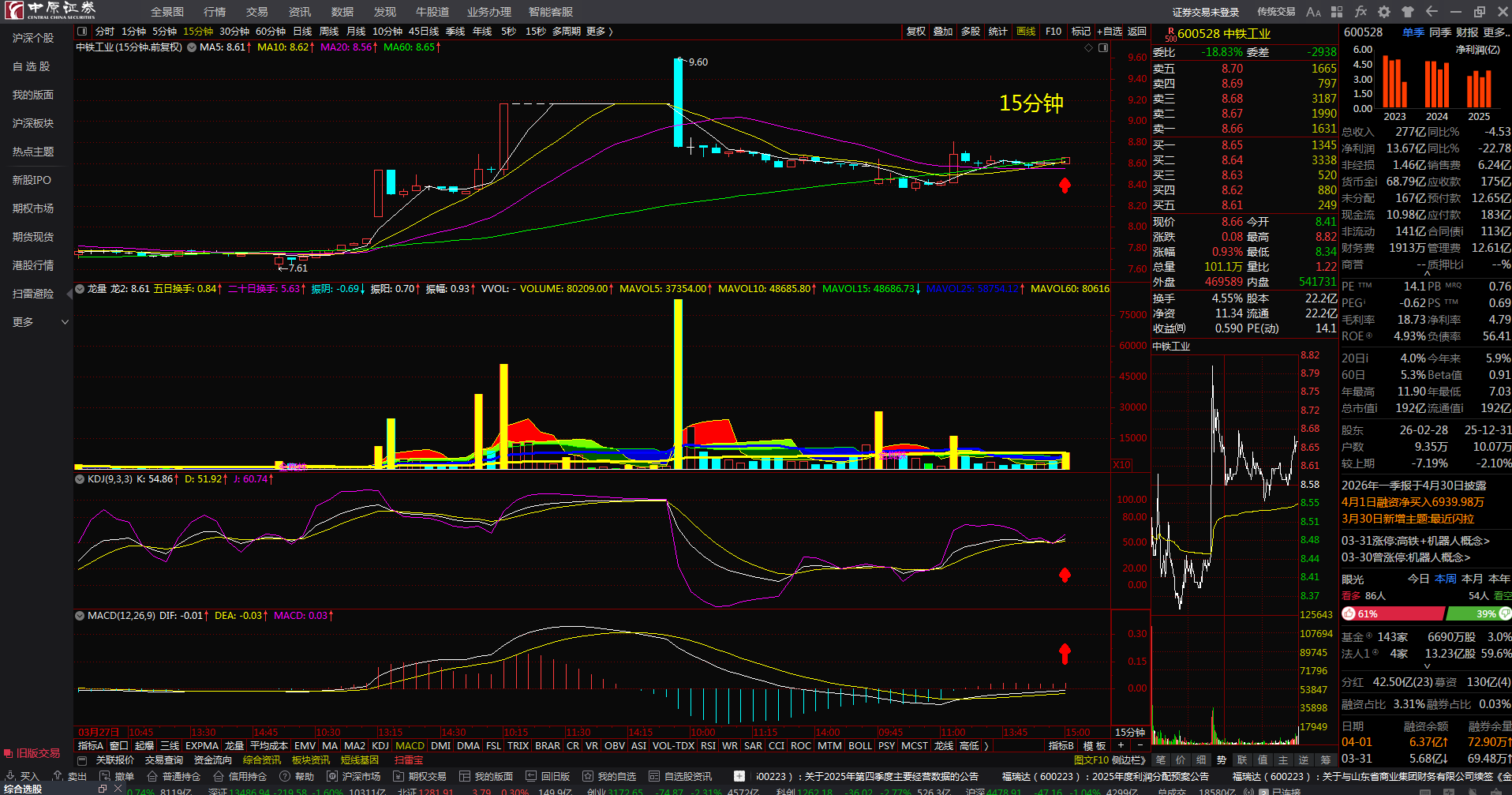Select the KDJ indicator tab
1512x795 pixels.
point(380,746)
